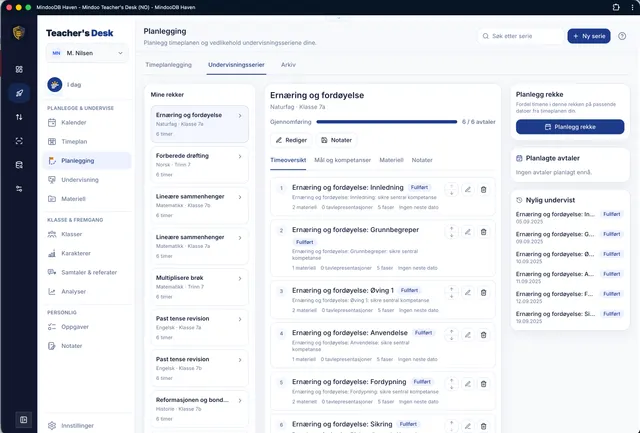Select Timeoversikt tab
This screenshot has width=640, height=433.
point(288,160)
